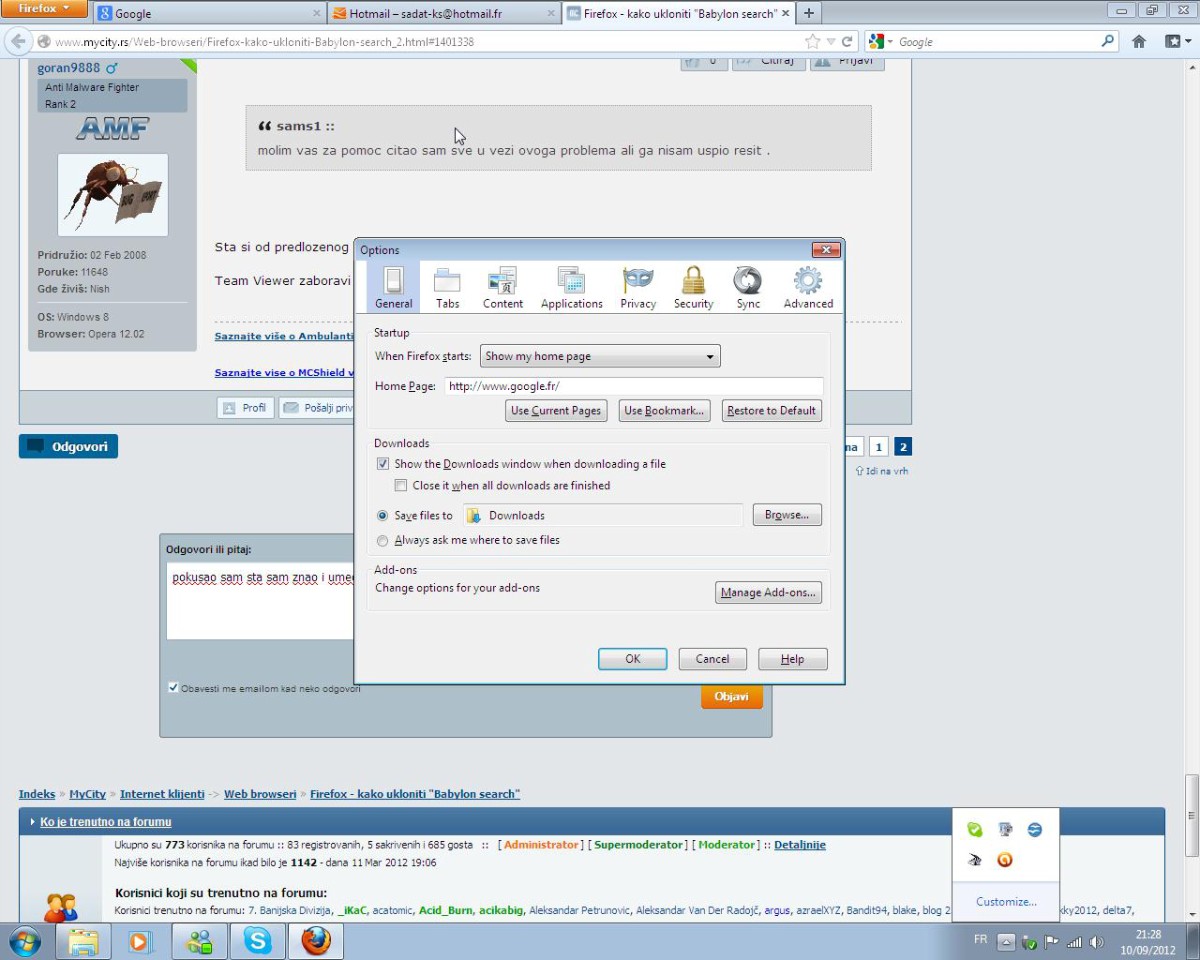Switch to the Google tab
The height and width of the screenshot is (960, 1200).
click(210, 14)
